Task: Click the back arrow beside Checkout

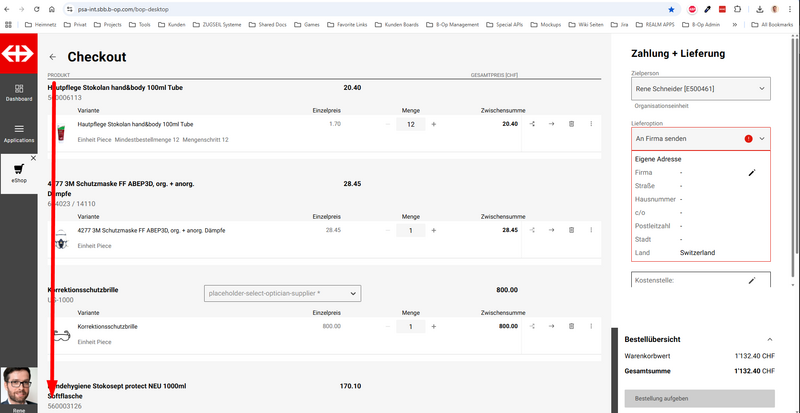Action: (52, 58)
